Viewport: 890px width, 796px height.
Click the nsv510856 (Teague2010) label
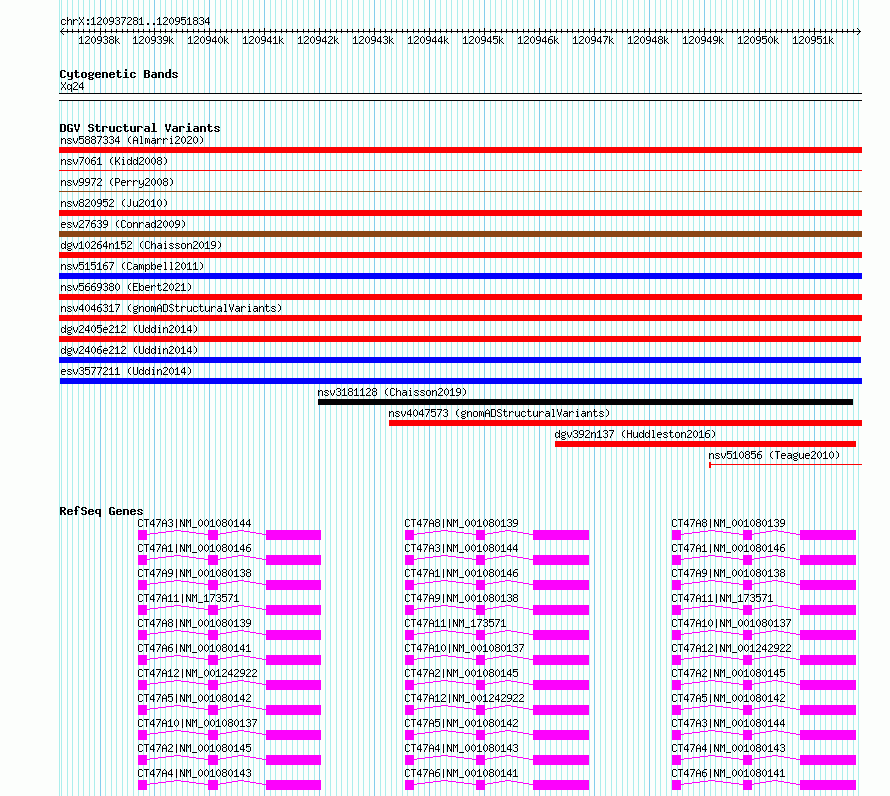774,455
